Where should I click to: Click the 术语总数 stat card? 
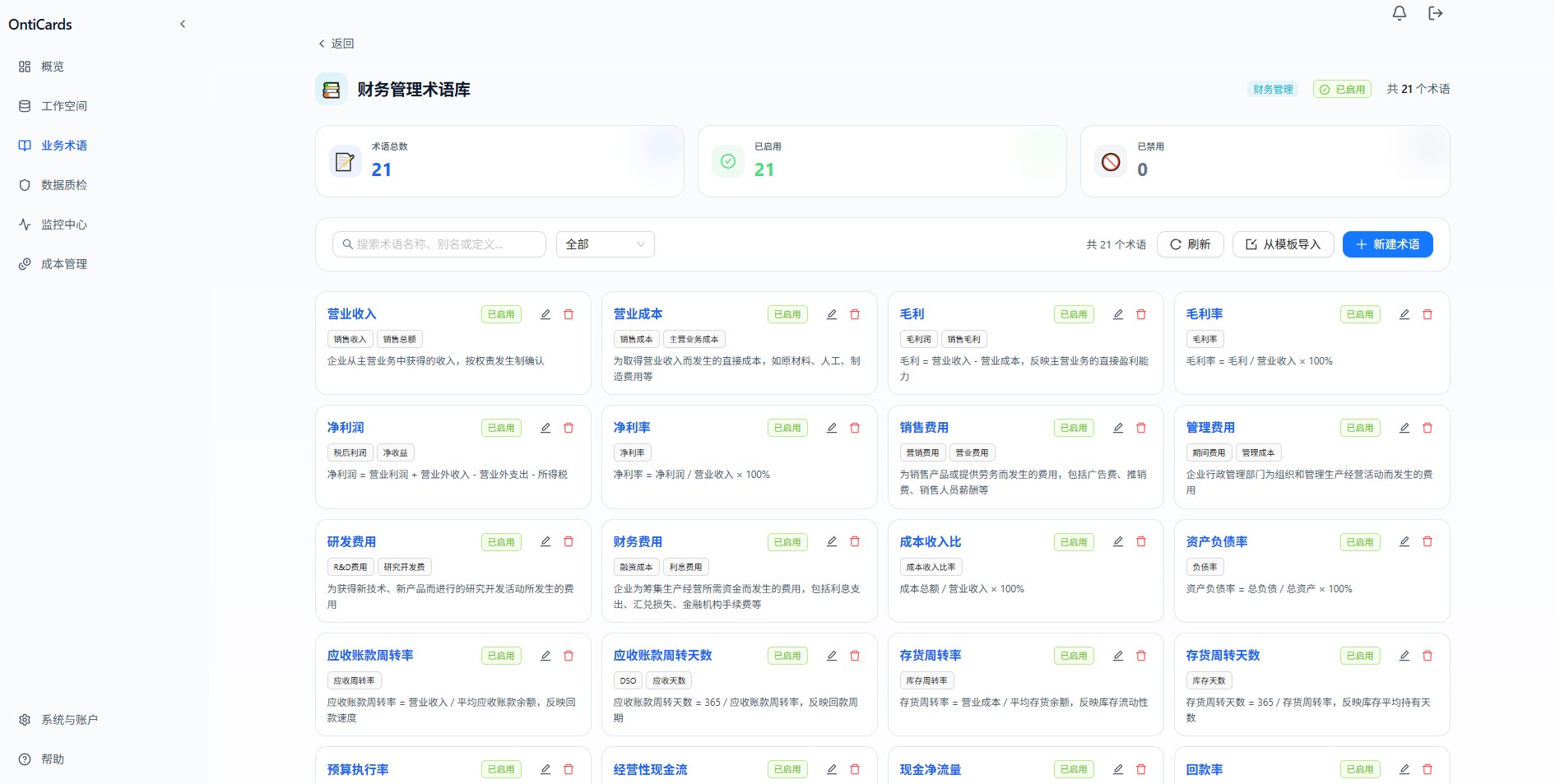pyautogui.click(x=499, y=161)
